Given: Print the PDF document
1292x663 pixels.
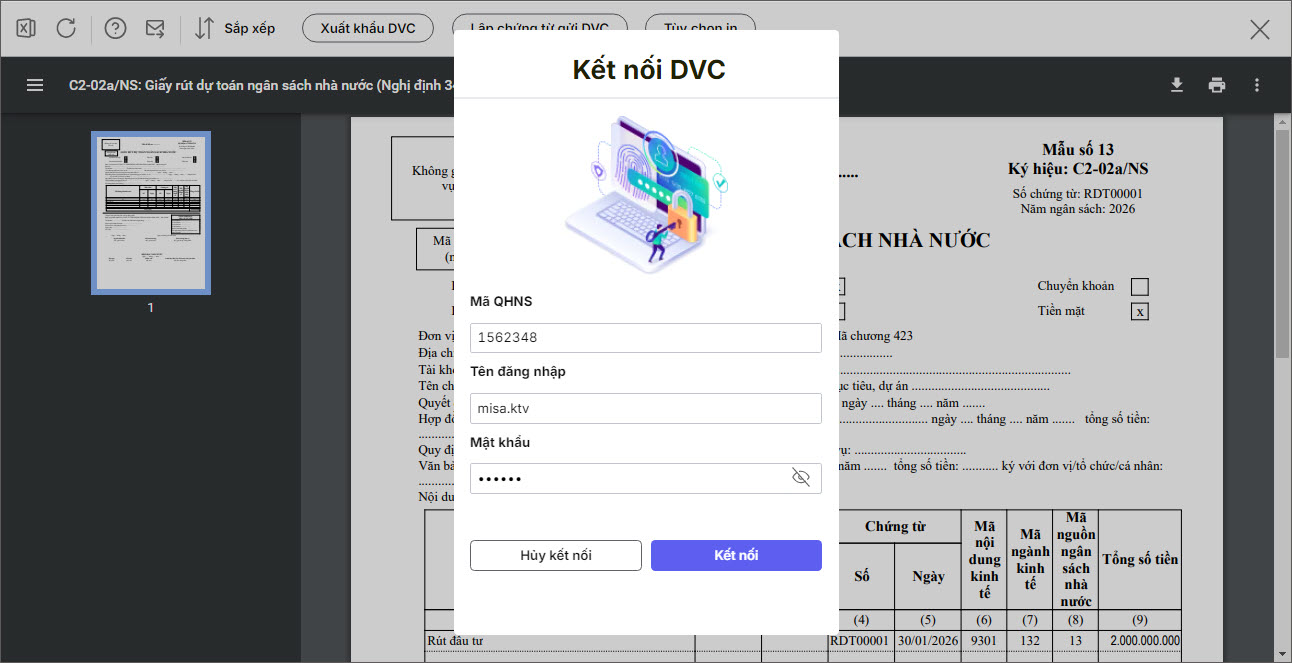Looking at the screenshot, I should (x=1216, y=85).
